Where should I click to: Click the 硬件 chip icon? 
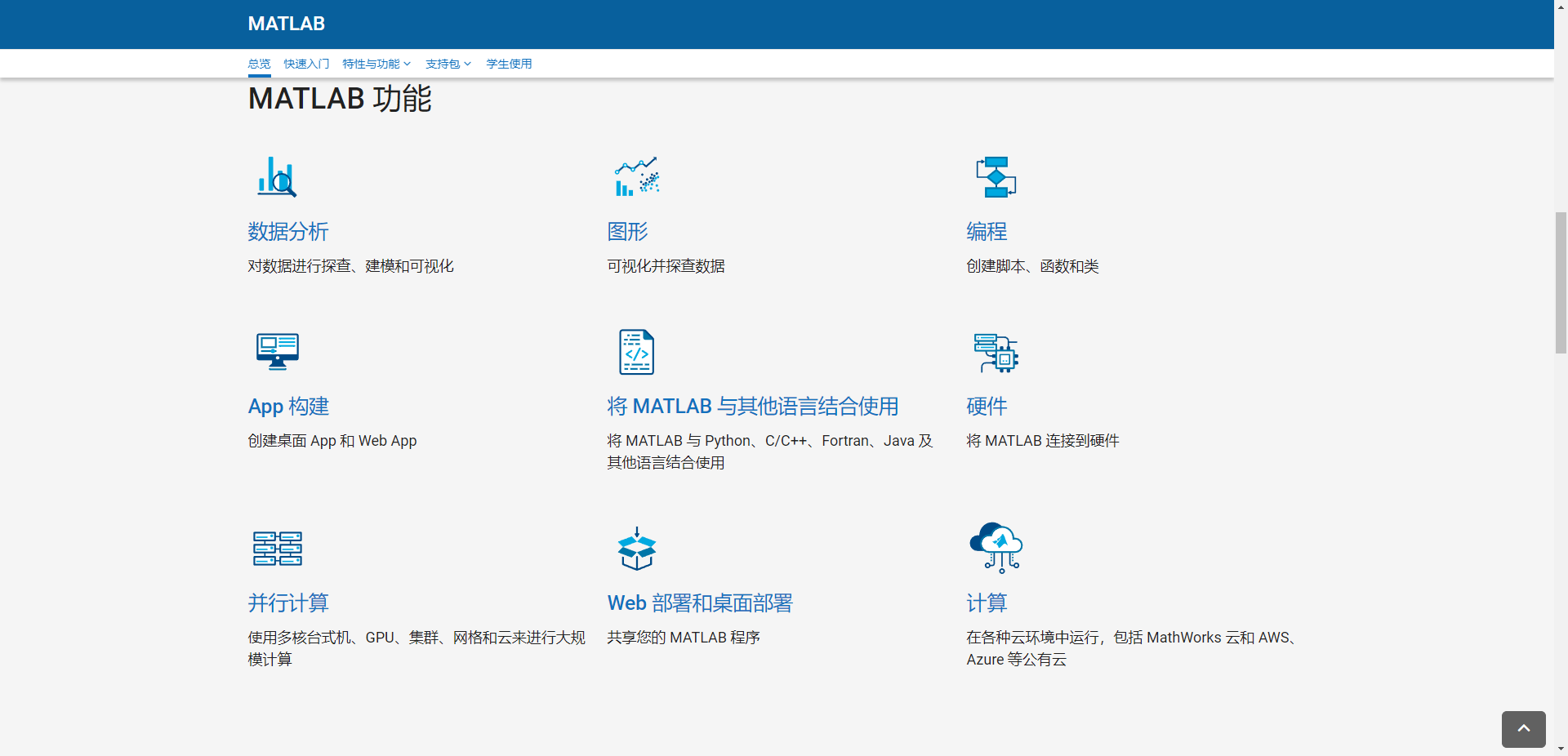996,352
